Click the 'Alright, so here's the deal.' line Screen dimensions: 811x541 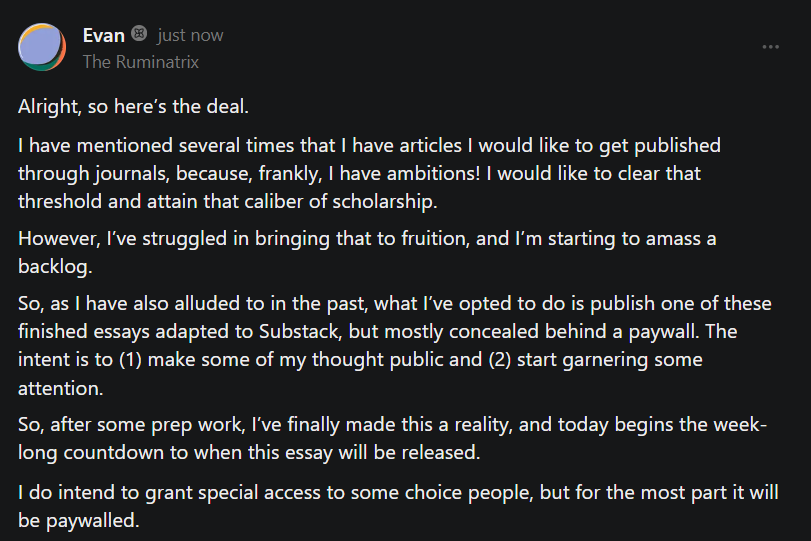point(133,107)
